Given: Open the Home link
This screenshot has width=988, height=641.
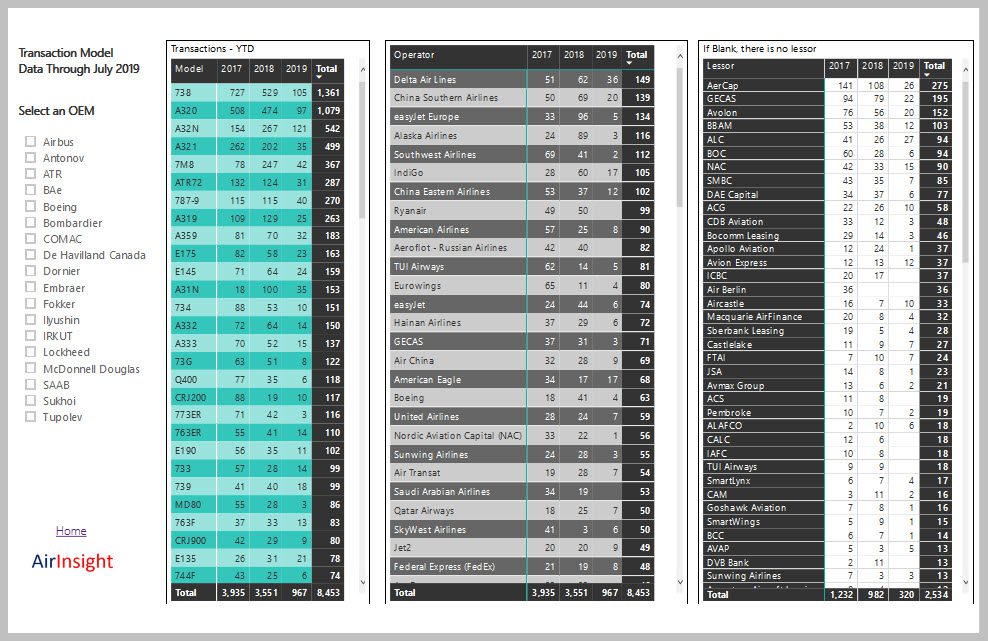Looking at the screenshot, I should [71, 531].
